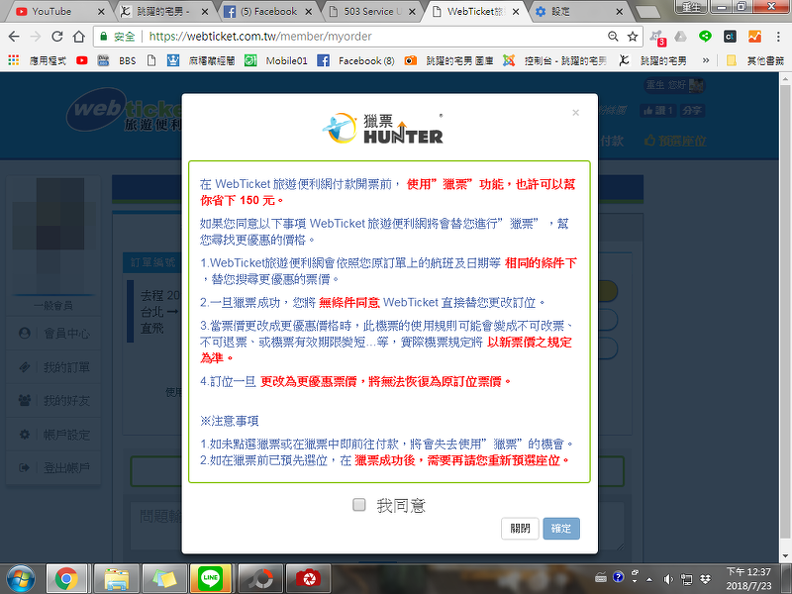Image resolution: width=792 pixels, height=594 pixels.
Task: Open the 跳躍的宅男 圖庫 bookmark
Action: 449,61
